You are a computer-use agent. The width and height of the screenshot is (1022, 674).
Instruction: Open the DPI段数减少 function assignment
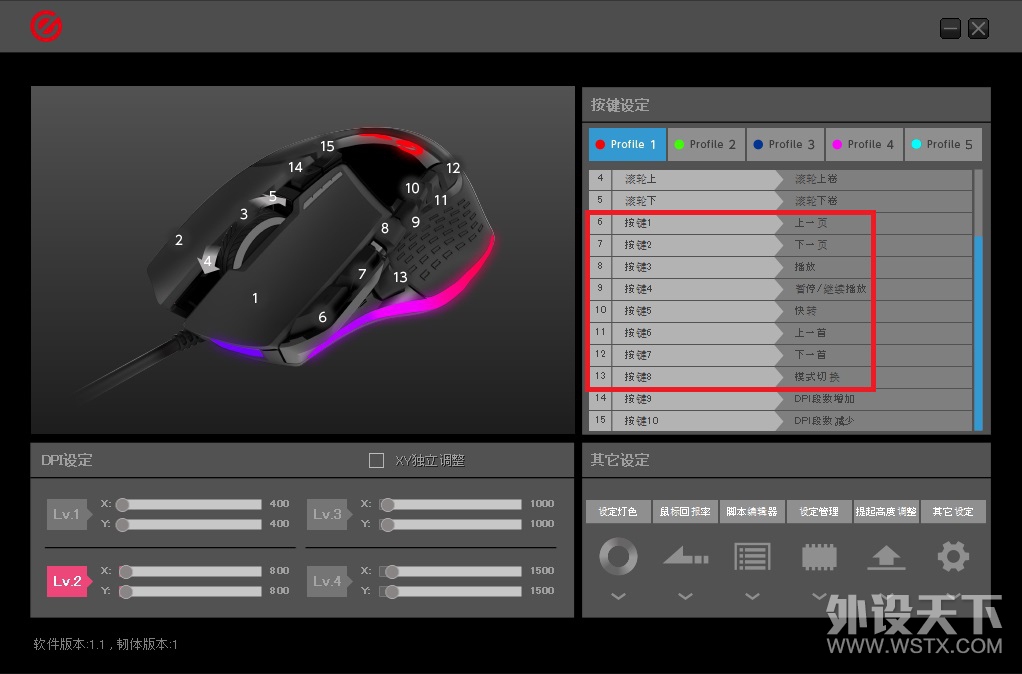point(824,420)
